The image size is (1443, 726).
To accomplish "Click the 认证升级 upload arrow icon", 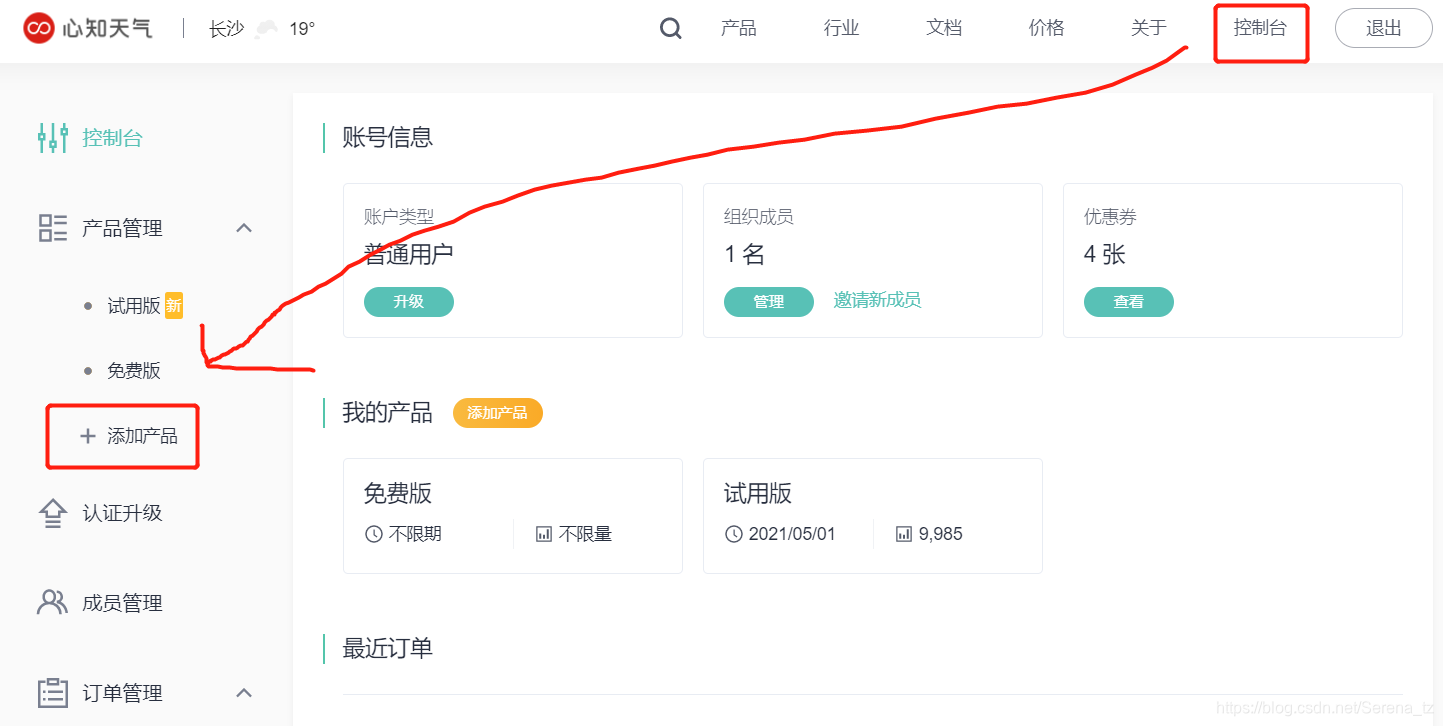I will click(x=52, y=513).
